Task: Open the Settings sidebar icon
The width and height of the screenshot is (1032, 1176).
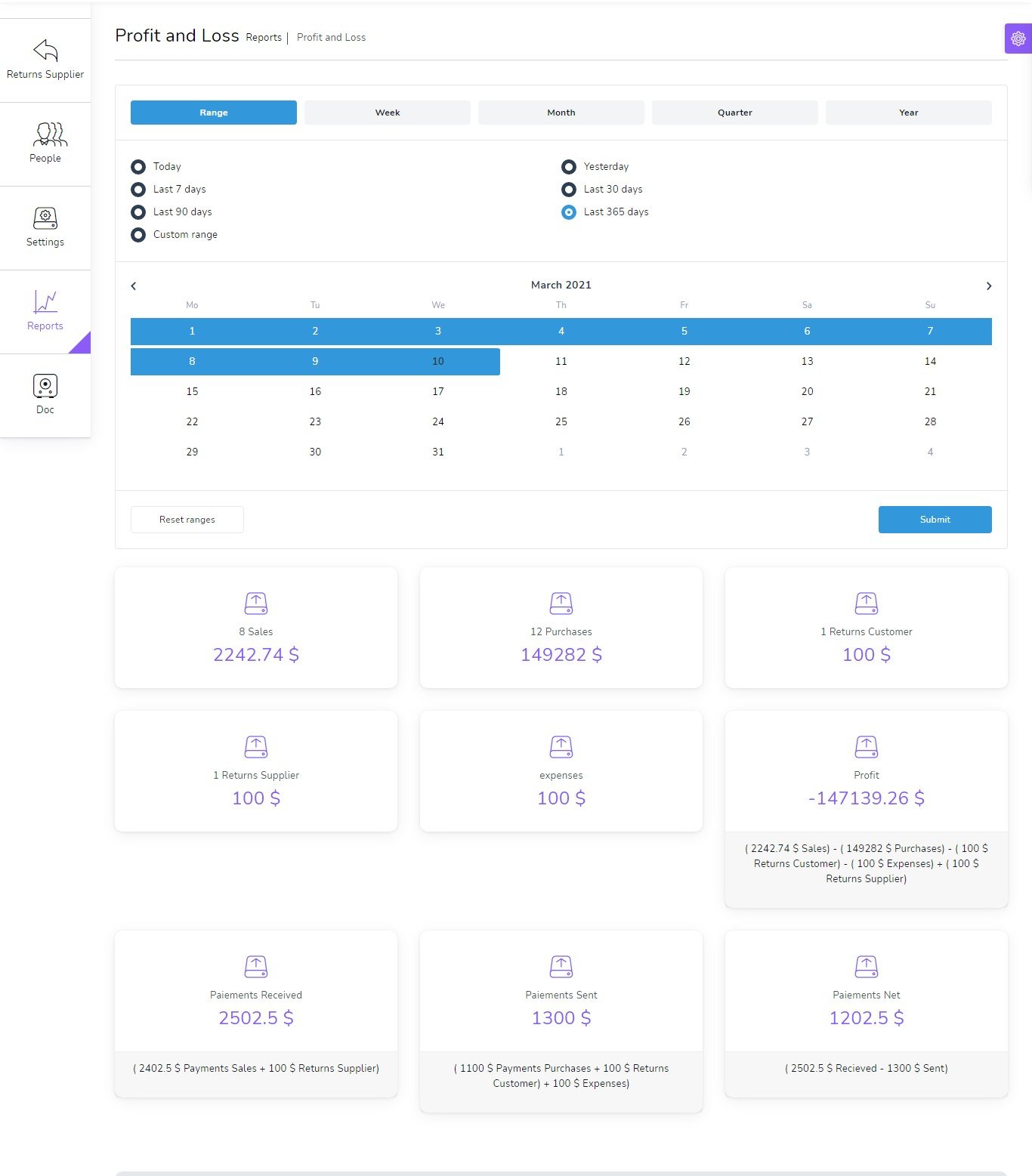Action: pyautogui.click(x=45, y=218)
